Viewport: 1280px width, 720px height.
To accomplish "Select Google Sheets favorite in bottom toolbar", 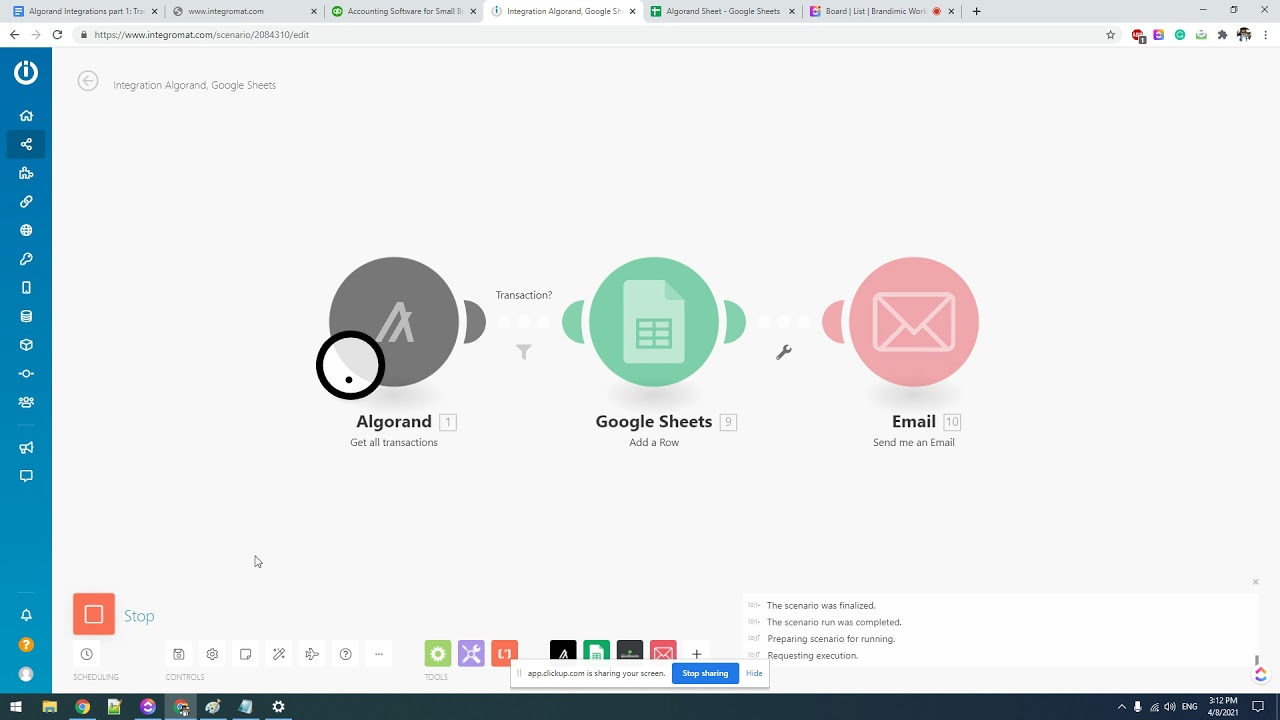I will [596, 652].
